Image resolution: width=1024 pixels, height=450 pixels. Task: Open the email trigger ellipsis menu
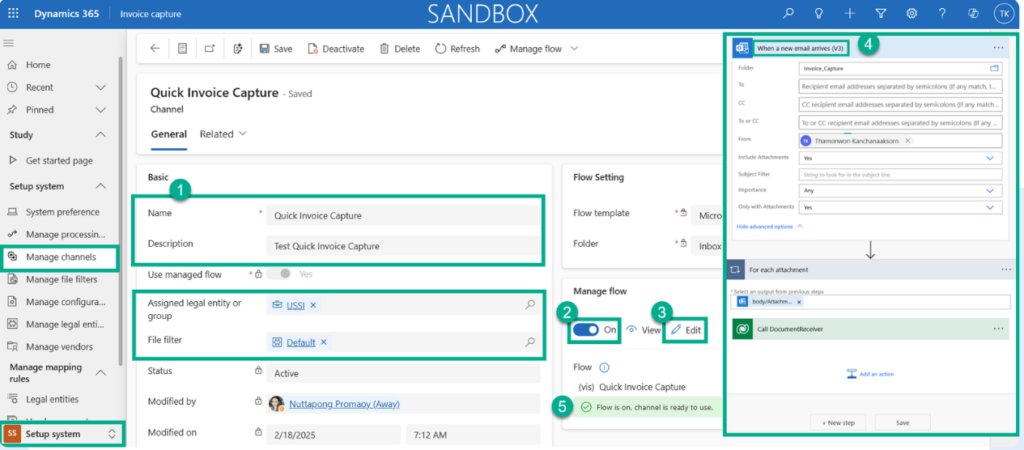pyautogui.click(x=998, y=48)
